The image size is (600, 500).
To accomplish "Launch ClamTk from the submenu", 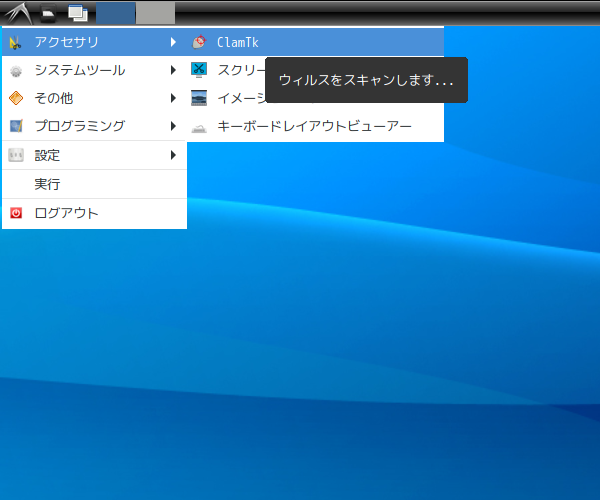I will (x=315, y=42).
